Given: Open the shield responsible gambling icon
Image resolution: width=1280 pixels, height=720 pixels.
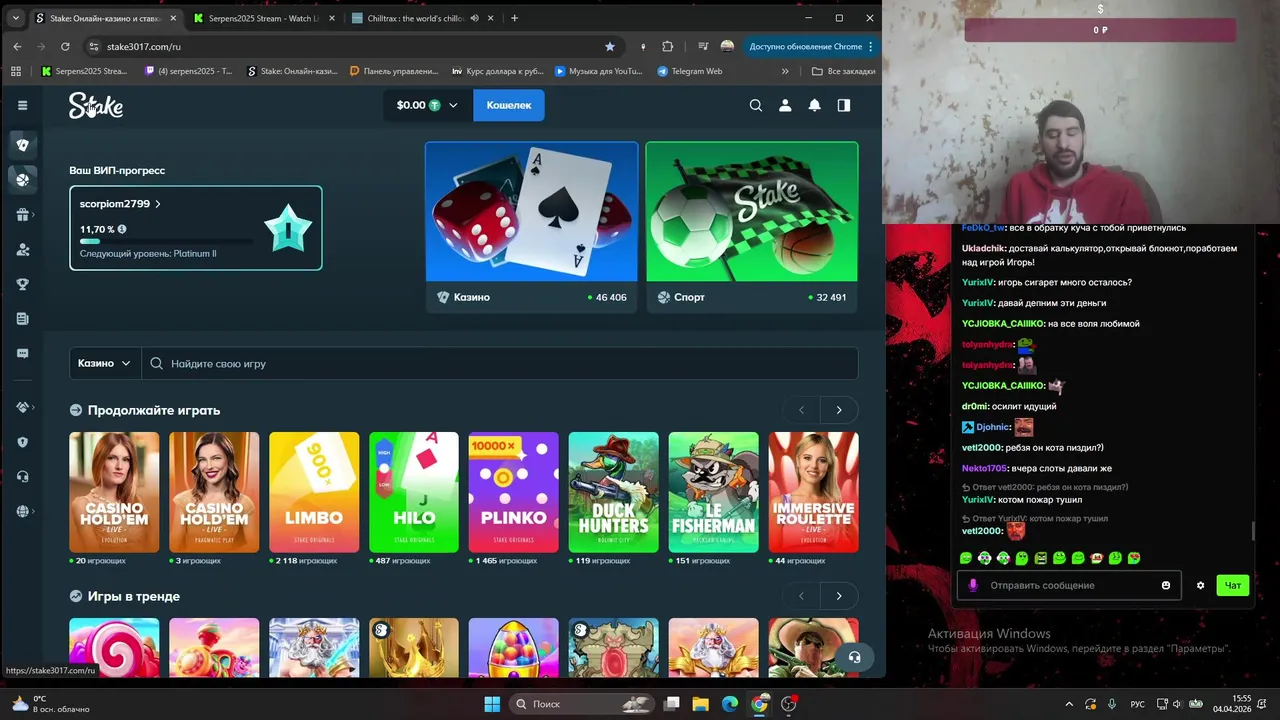Looking at the screenshot, I should click(23, 442).
